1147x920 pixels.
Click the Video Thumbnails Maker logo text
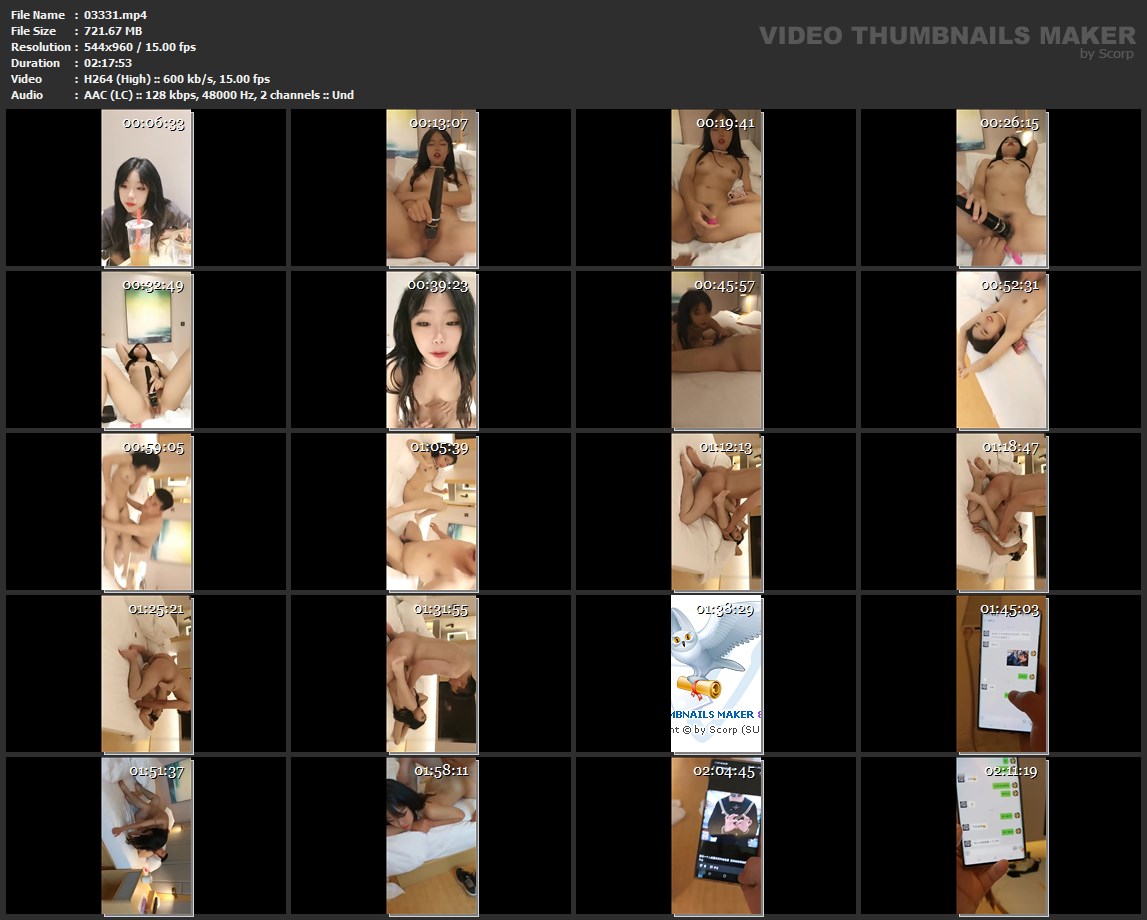pyautogui.click(x=946, y=35)
